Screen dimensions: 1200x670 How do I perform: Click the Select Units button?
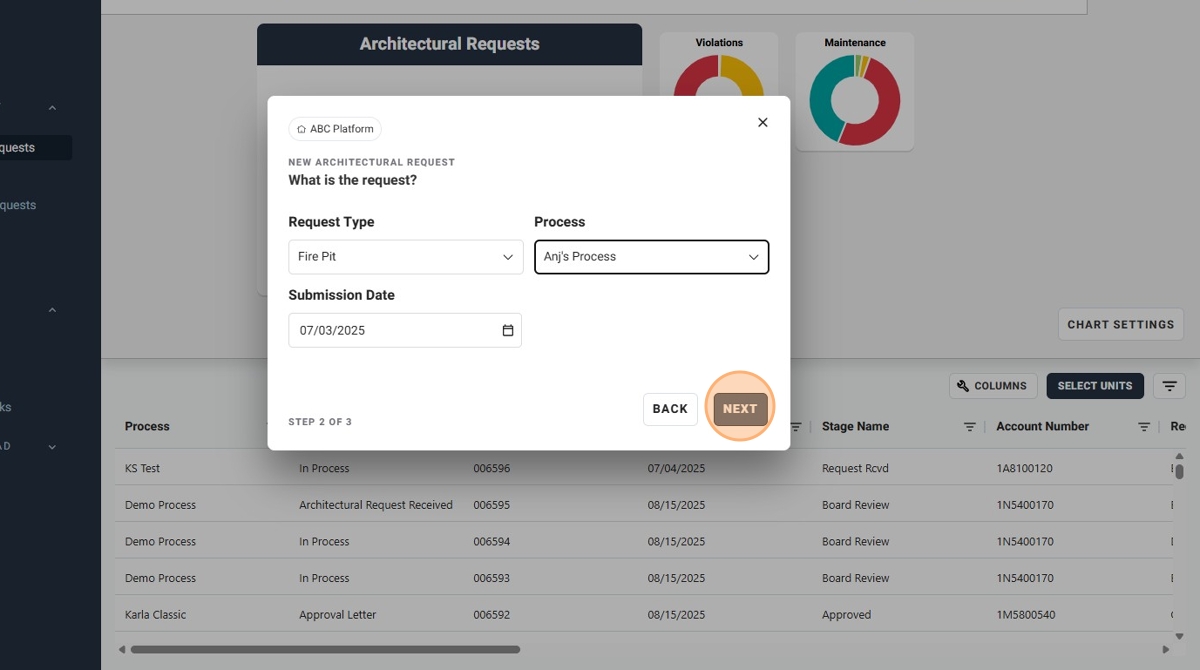pos(1095,386)
